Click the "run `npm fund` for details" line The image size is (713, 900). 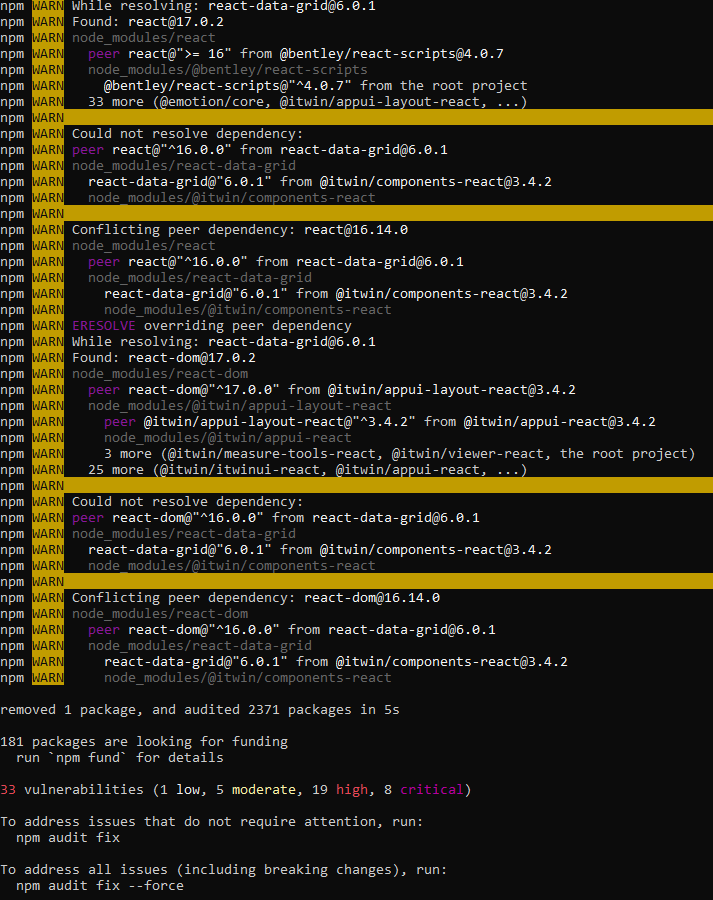click(x=119, y=758)
